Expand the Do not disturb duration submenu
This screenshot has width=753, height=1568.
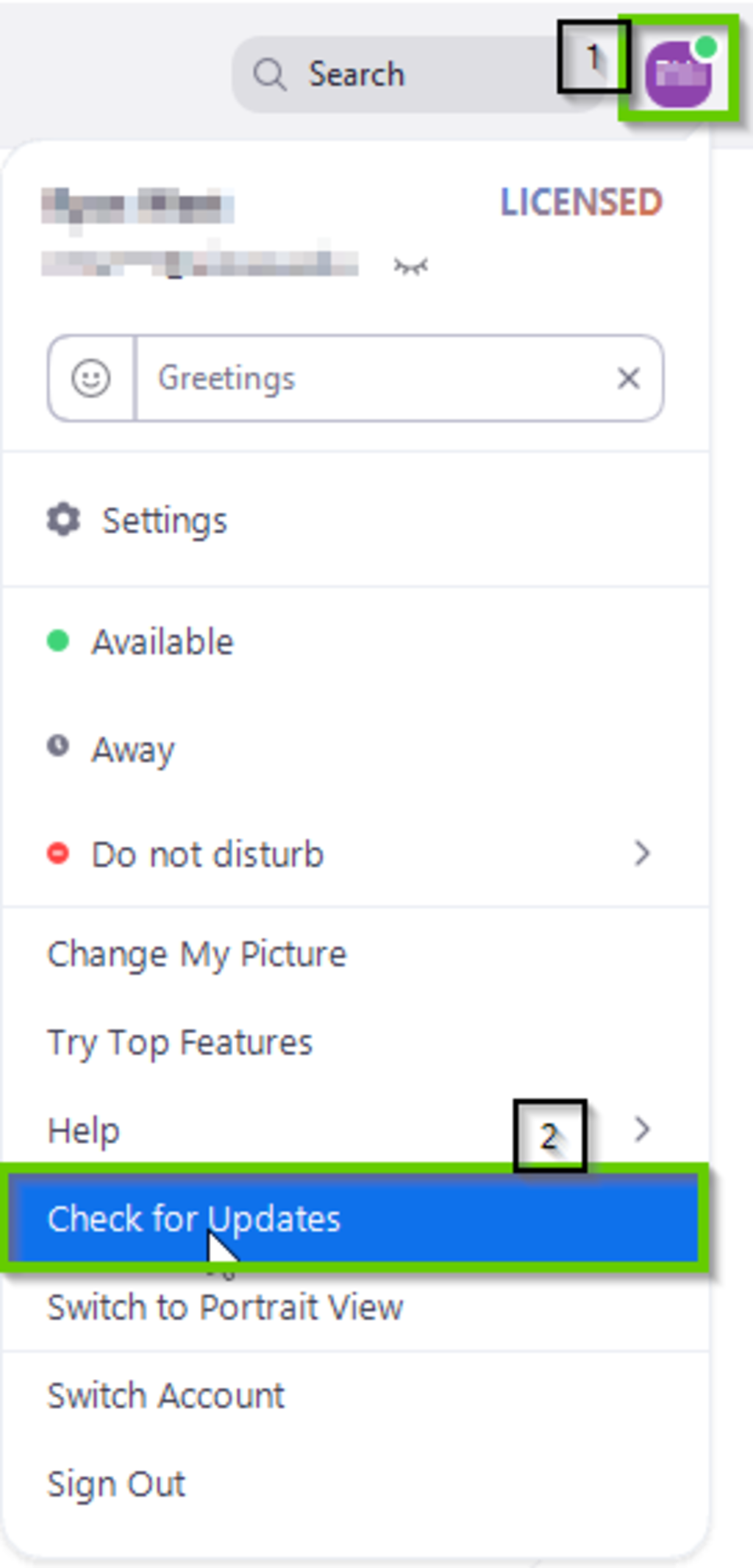(x=642, y=854)
